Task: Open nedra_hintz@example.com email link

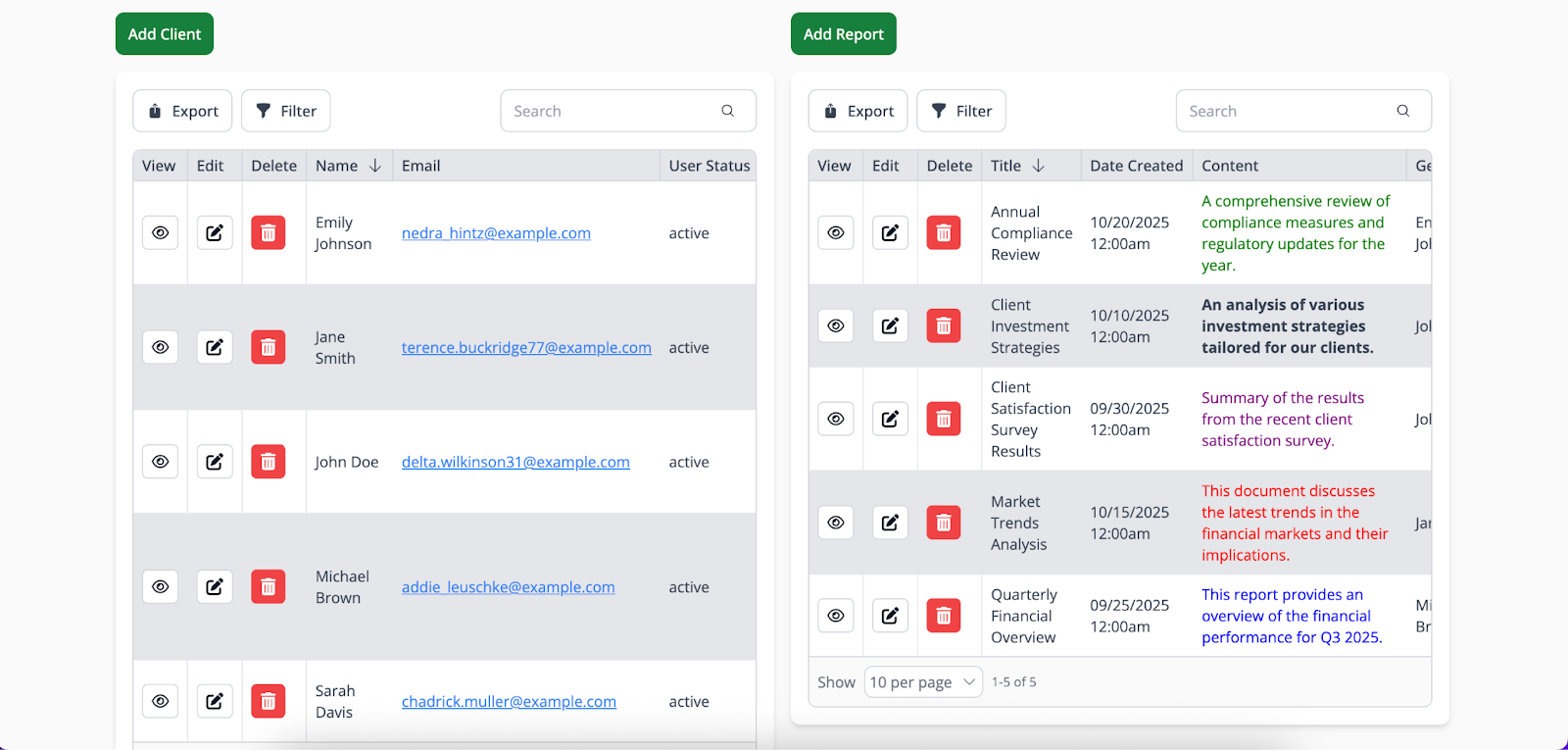Action: pos(496,233)
